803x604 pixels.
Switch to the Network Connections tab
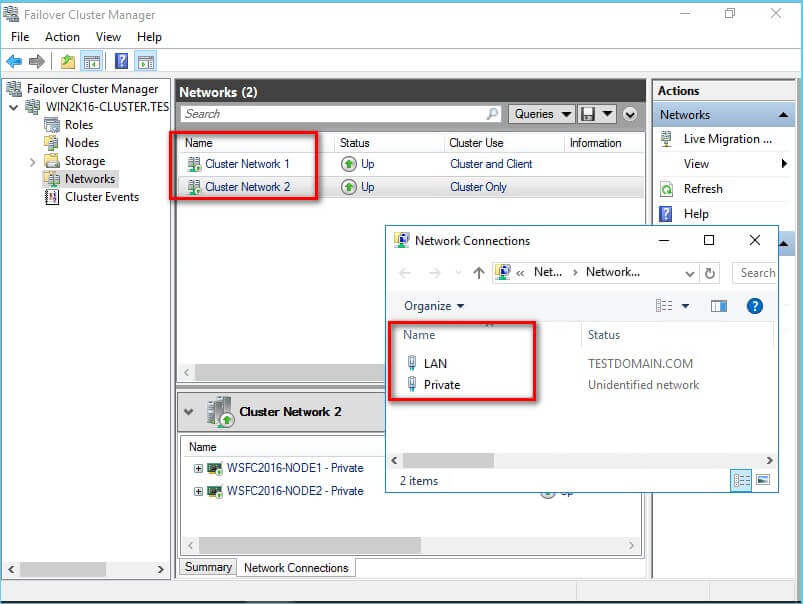[x=296, y=568]
